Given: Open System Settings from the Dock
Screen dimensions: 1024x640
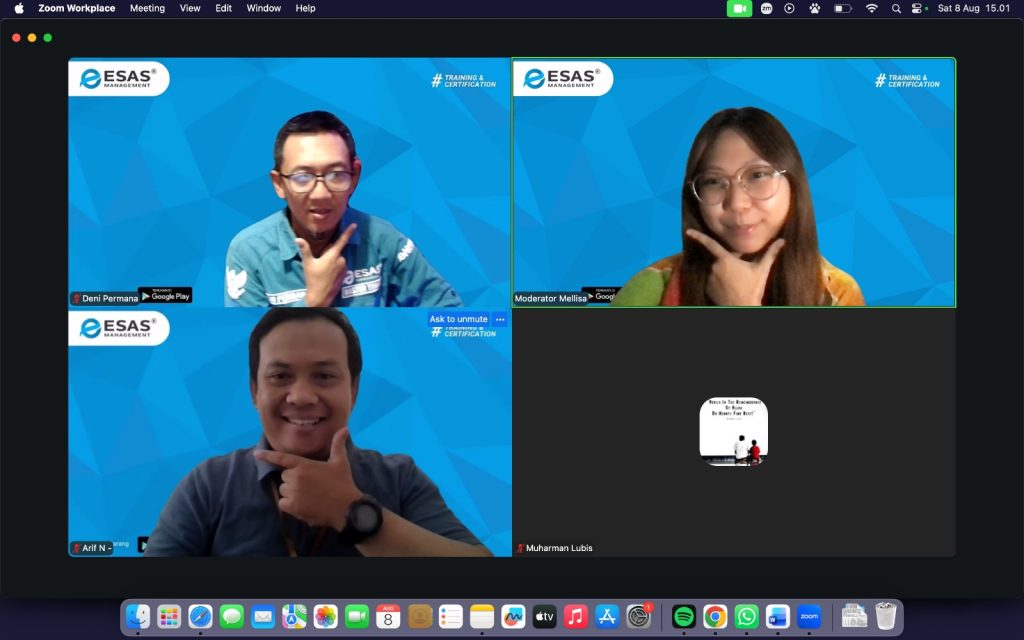Looking at the screenshot, I should [638, 616].
